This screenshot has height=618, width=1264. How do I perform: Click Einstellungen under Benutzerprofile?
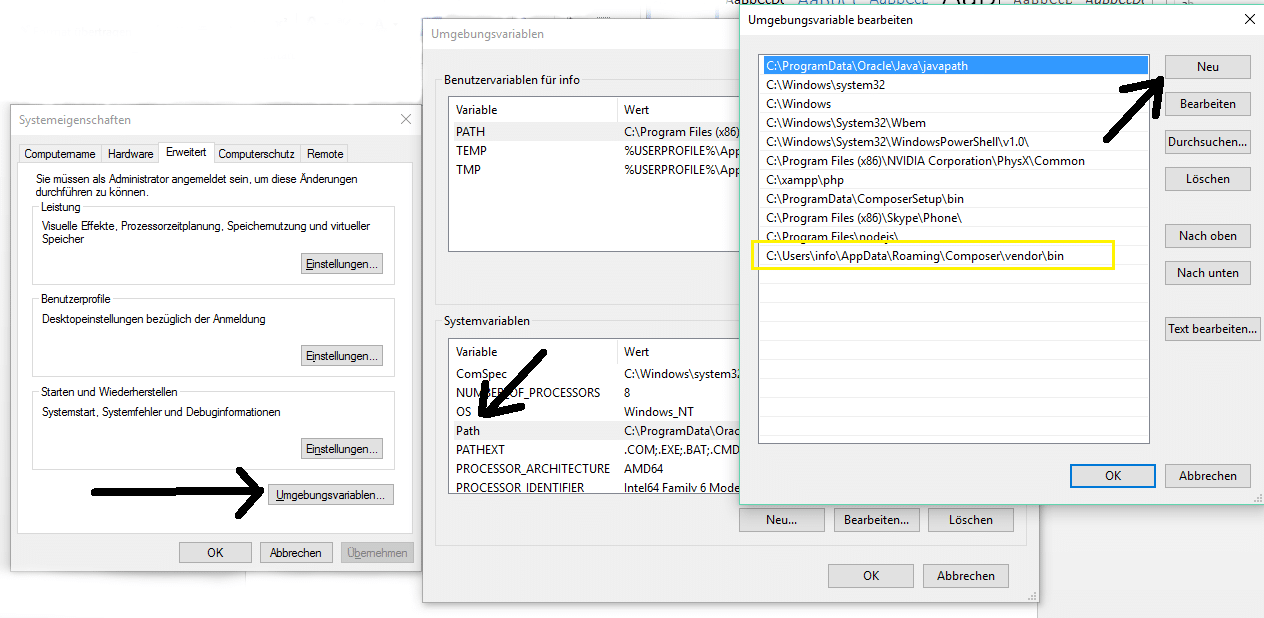tap(342, 355)
